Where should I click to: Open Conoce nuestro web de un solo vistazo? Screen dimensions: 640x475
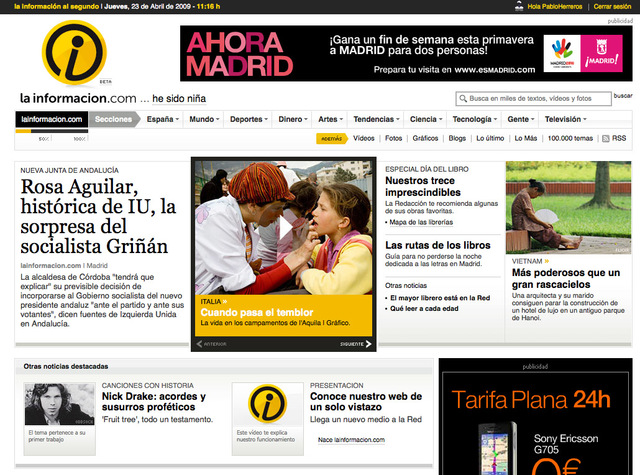click(366, 402)
